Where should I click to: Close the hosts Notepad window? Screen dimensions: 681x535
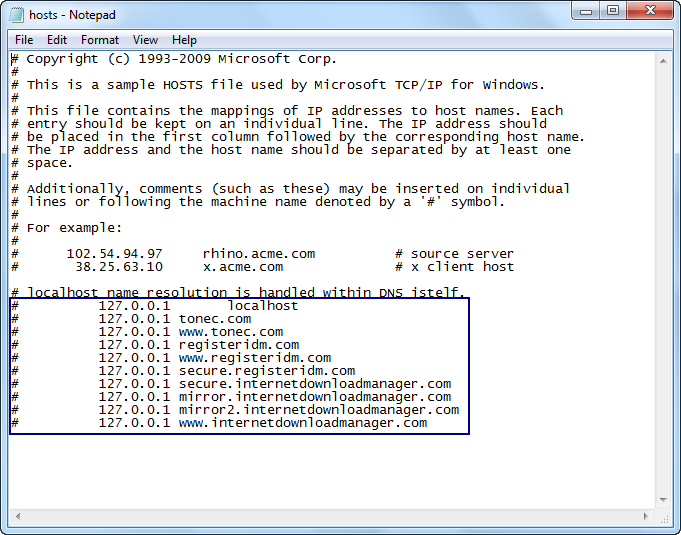pyautogui.click(x=650, y=10)
